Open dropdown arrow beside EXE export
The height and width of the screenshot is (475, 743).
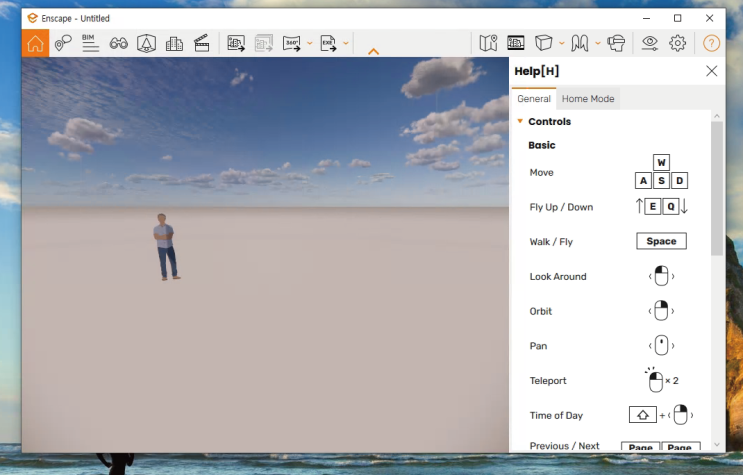click(x=345, y=43)
